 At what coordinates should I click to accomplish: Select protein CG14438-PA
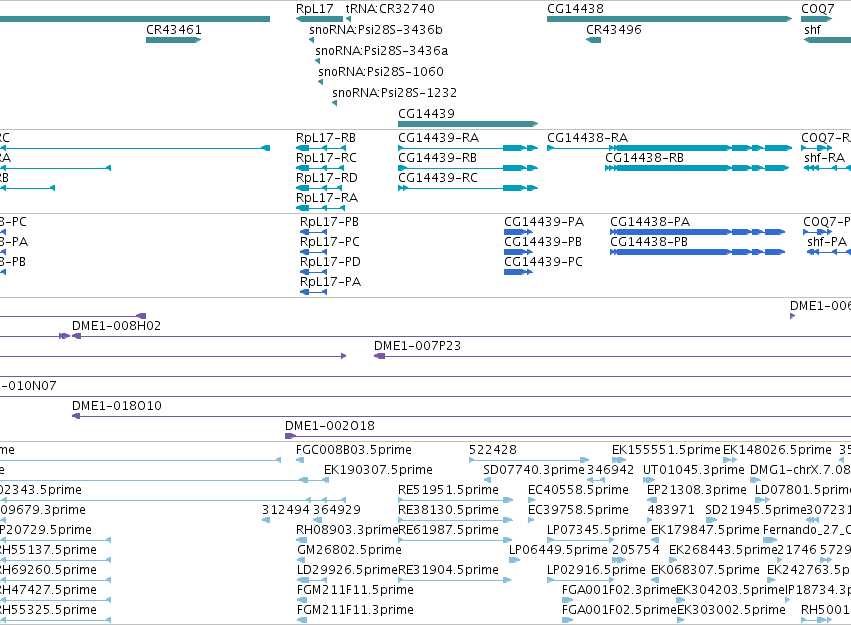(650, 222)
